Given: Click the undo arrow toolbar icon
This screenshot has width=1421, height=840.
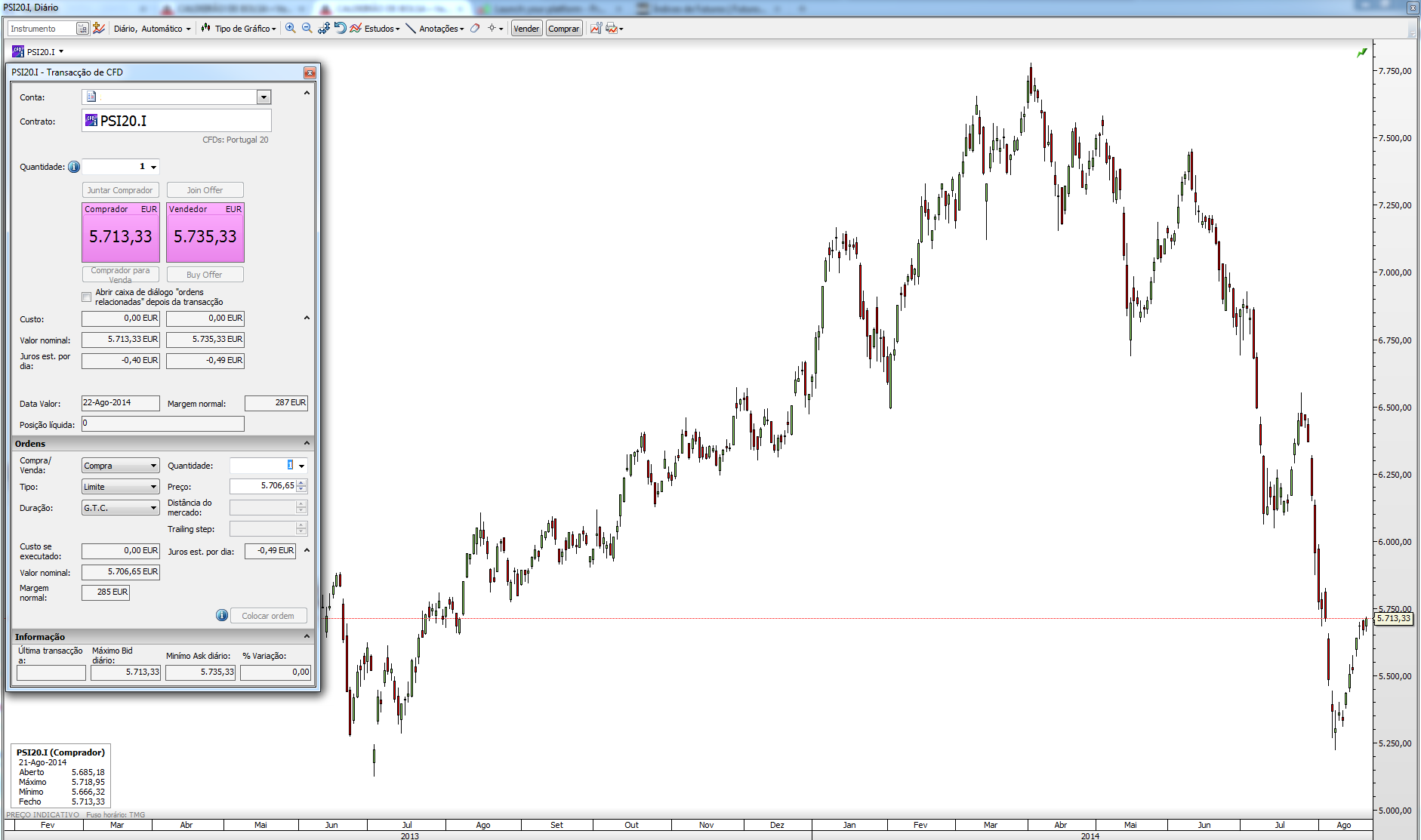Looking at the screenshot, I should click(340, 29).
